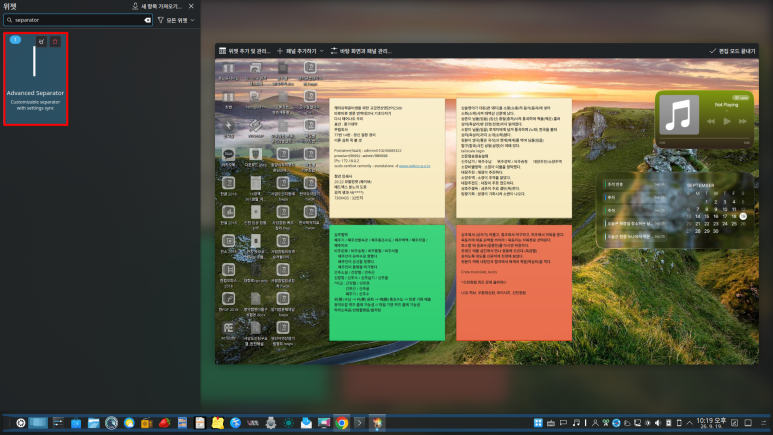Viewport: 773px width, 435px height.
Task: Clear the separator search field text
Action: (147, 20)
